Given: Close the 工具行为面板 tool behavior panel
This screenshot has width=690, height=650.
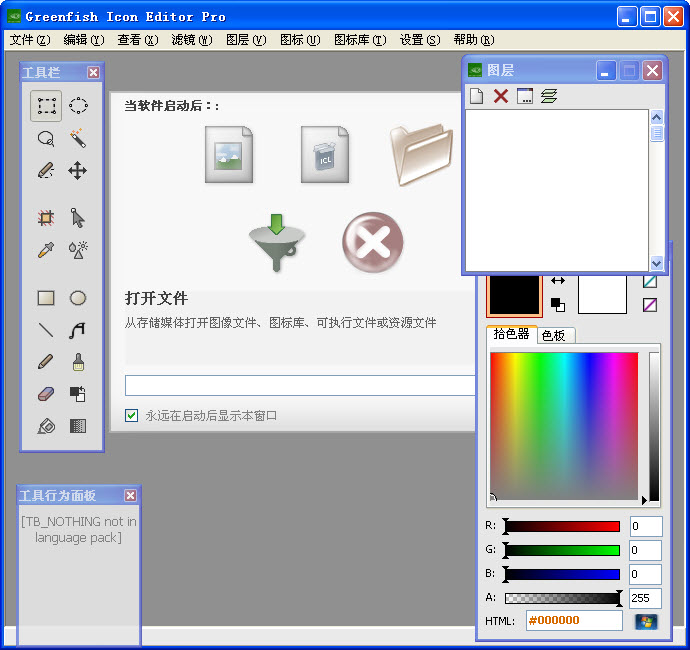Looking at the screenshot, I should tap(130, 496).
